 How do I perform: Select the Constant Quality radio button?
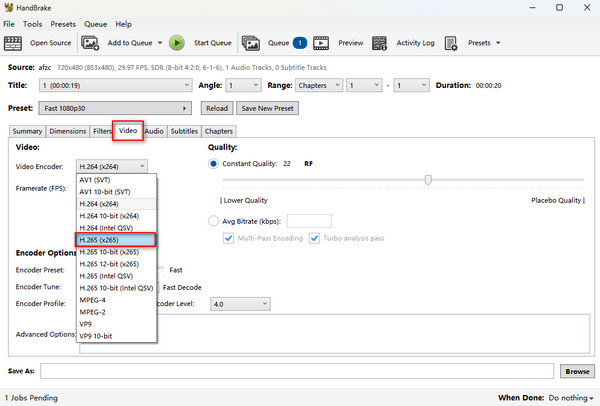(x=213, y=164)
